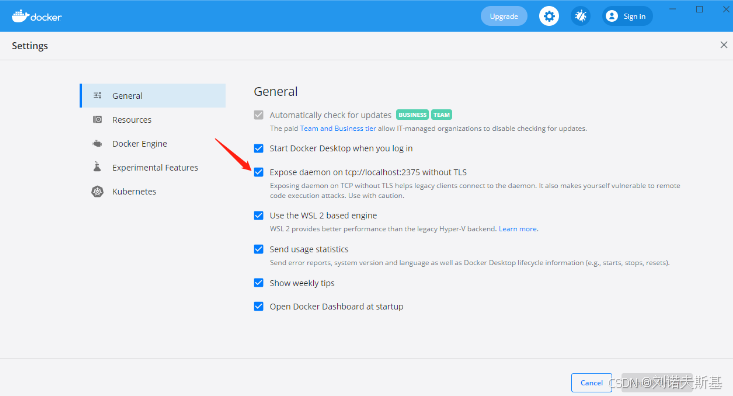This screenshot has height=396, width=733.
Task: Click the BUSINESS badge
Action: [x=412, y=115]
